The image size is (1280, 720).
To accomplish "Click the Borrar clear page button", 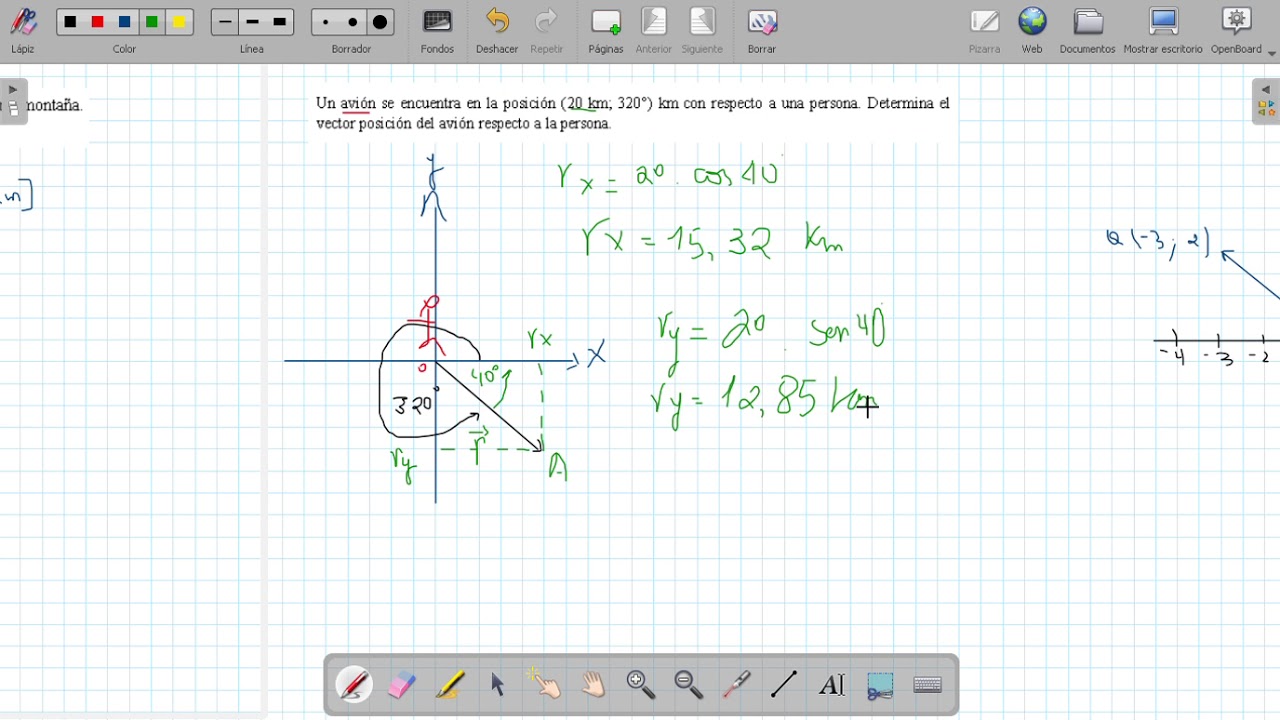I will (x=762, y=30).
